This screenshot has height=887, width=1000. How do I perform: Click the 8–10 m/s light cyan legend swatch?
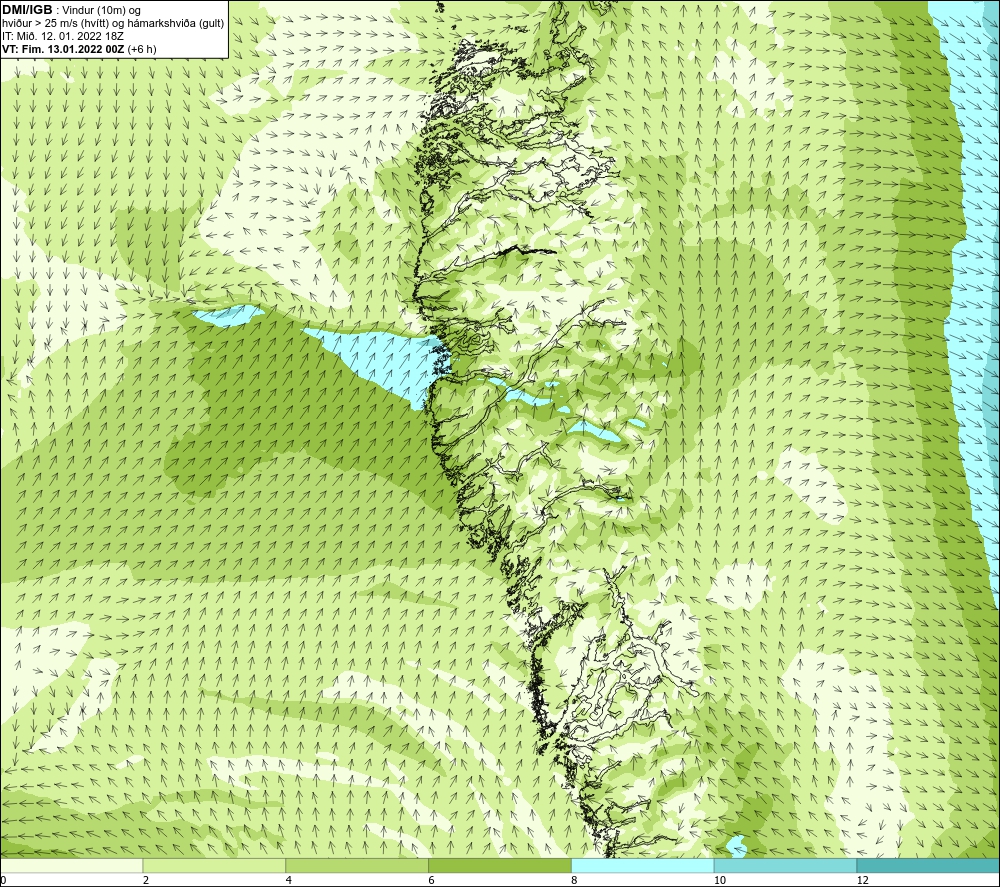coord(643,866)
